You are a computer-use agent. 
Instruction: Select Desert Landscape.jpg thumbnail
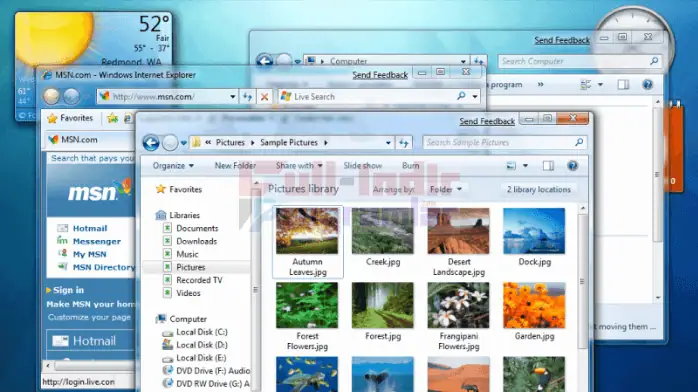coord(459,231)
